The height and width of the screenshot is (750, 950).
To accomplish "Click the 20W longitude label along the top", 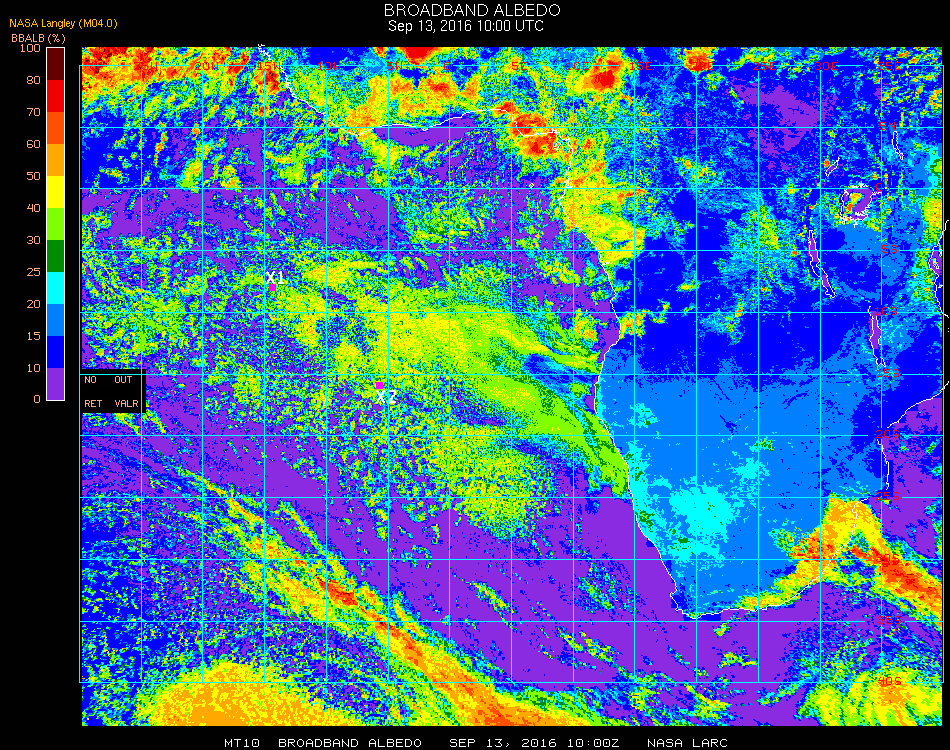I will (x=206, y=66).
